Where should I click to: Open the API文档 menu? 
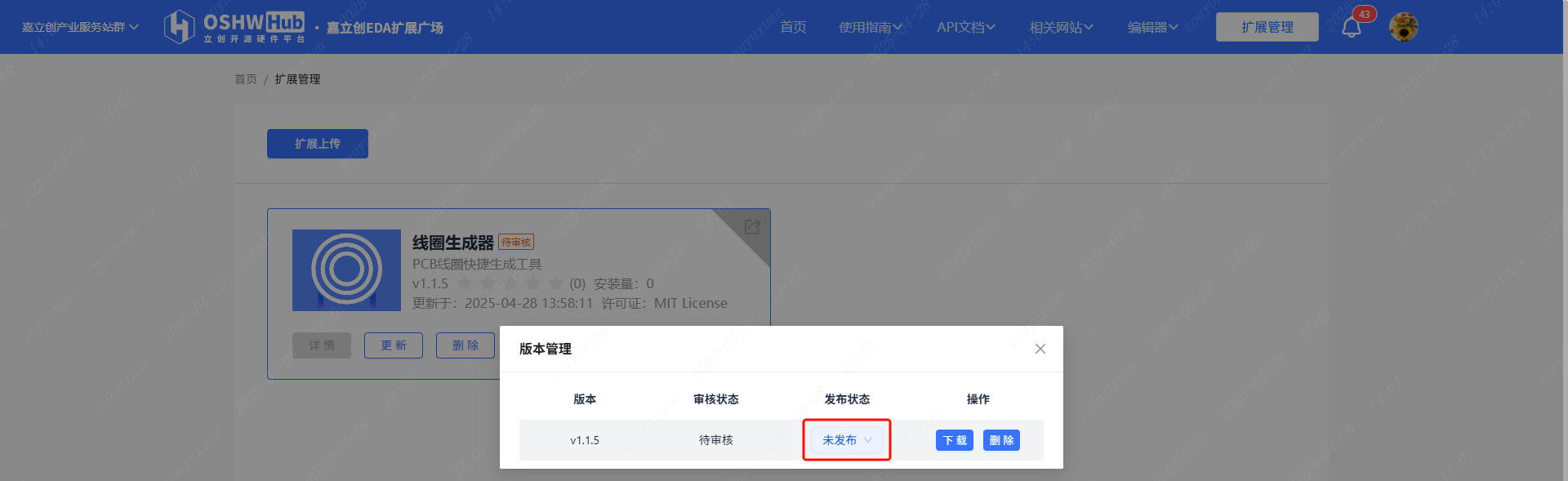[x=965, y=27]
